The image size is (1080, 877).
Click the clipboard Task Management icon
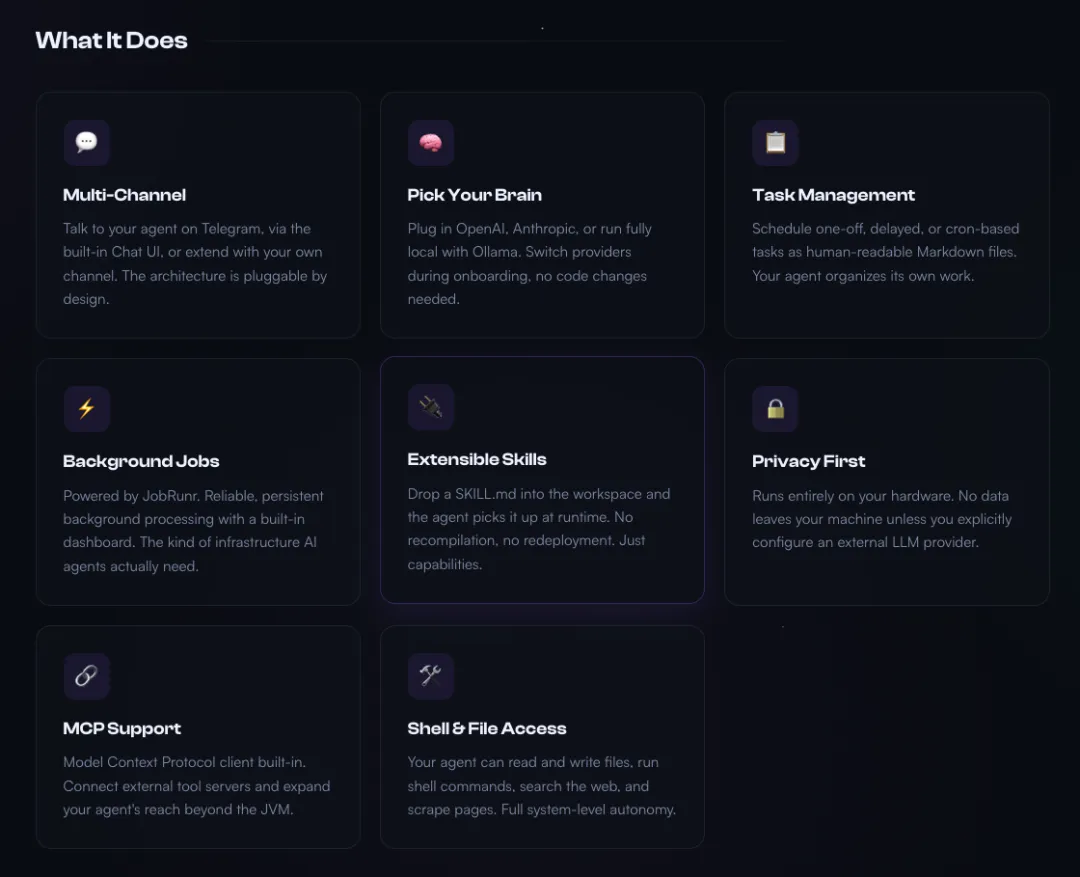tap(775, 143)
